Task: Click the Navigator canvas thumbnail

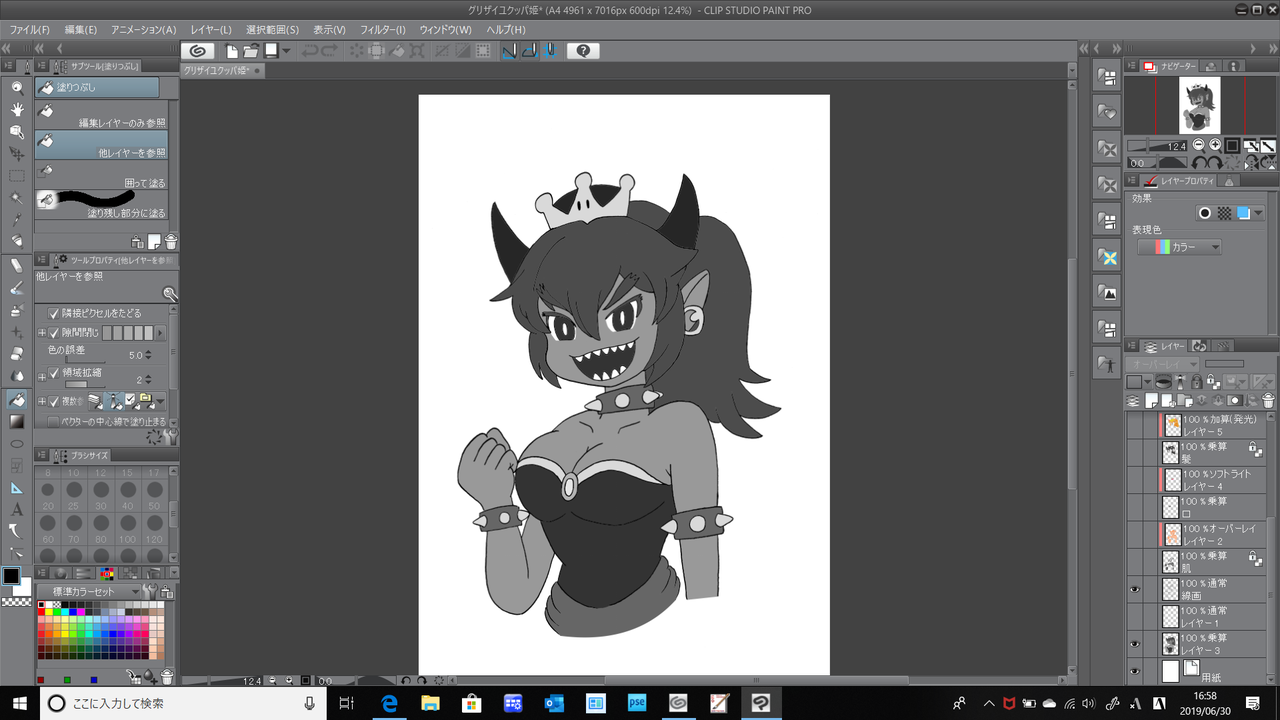Action: tap(1198, 105)
